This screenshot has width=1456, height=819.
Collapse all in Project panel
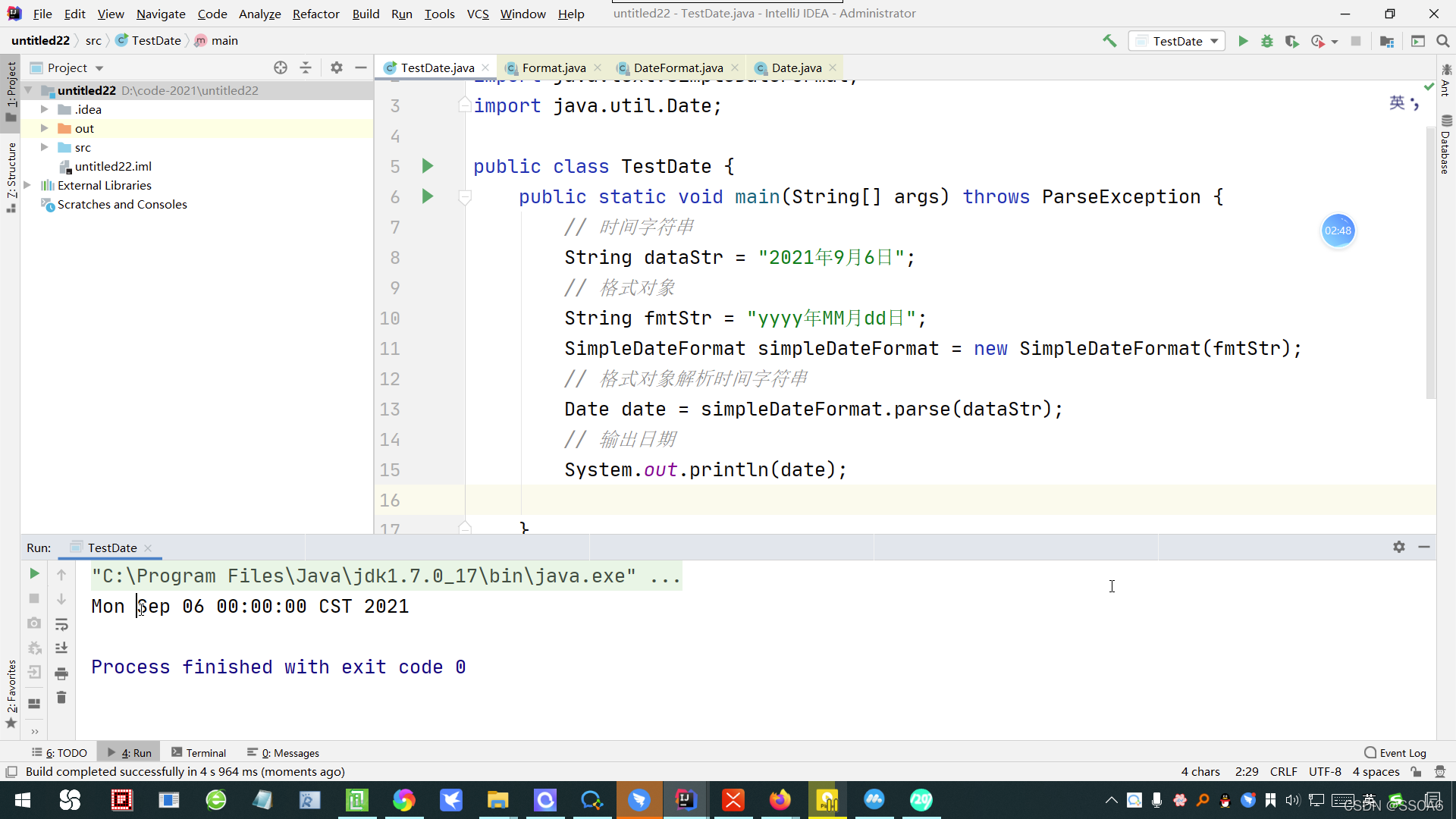click(x=306, y=67)
